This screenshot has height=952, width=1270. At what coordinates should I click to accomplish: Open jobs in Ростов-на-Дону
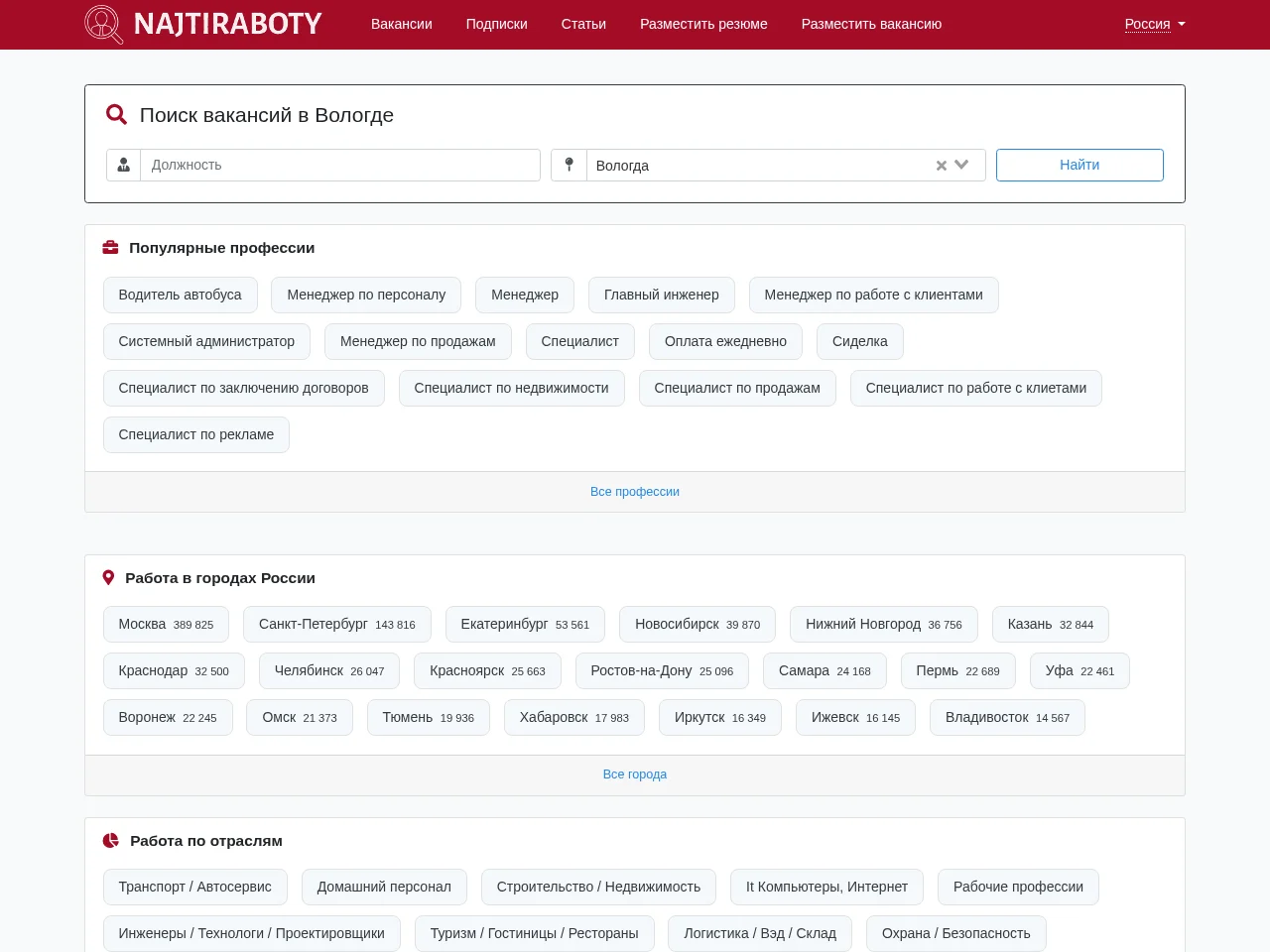pyautogui.click(x=662, y=671)
